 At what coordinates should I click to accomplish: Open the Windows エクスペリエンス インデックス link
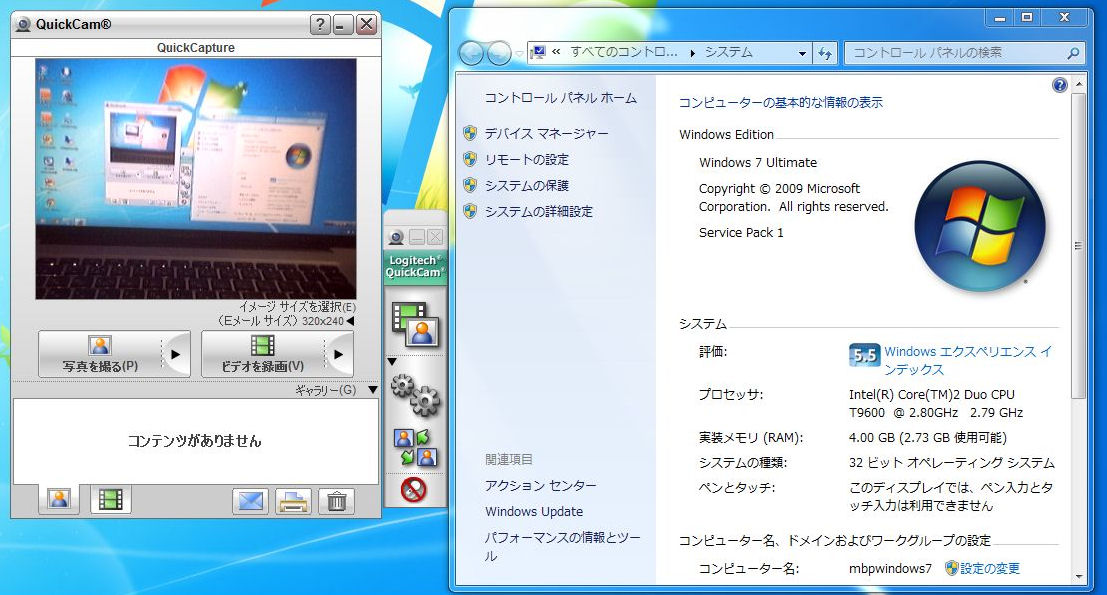coord(968,361)
